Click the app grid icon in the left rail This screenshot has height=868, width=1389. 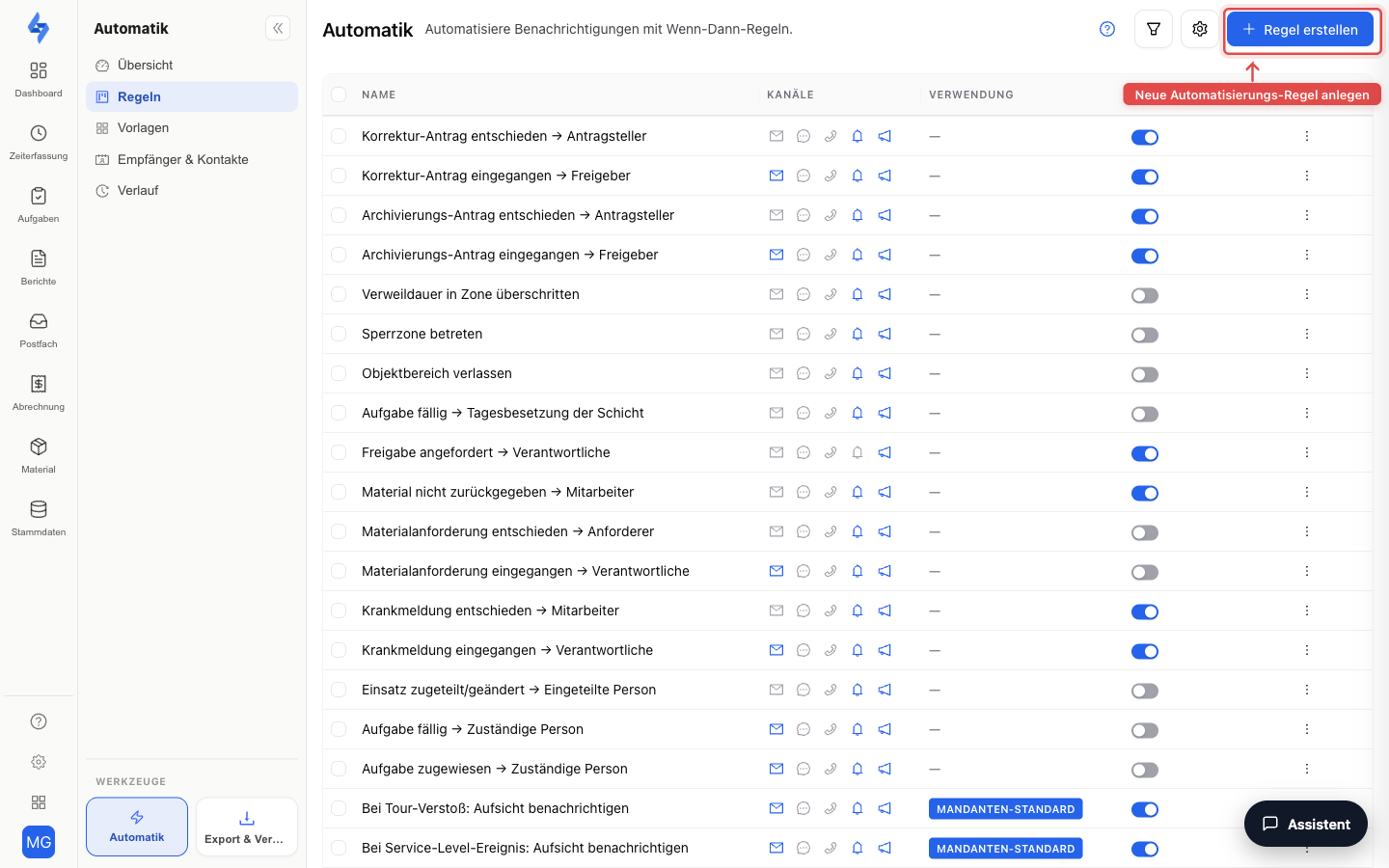pyautogui.click(x=39, y=802)
